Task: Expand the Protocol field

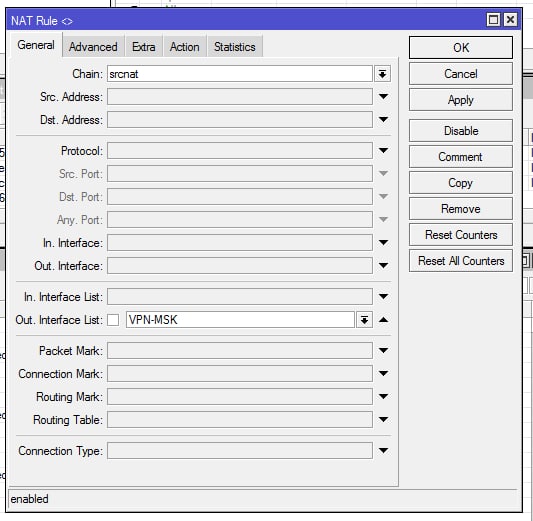Action: click(x=383, y=150)
